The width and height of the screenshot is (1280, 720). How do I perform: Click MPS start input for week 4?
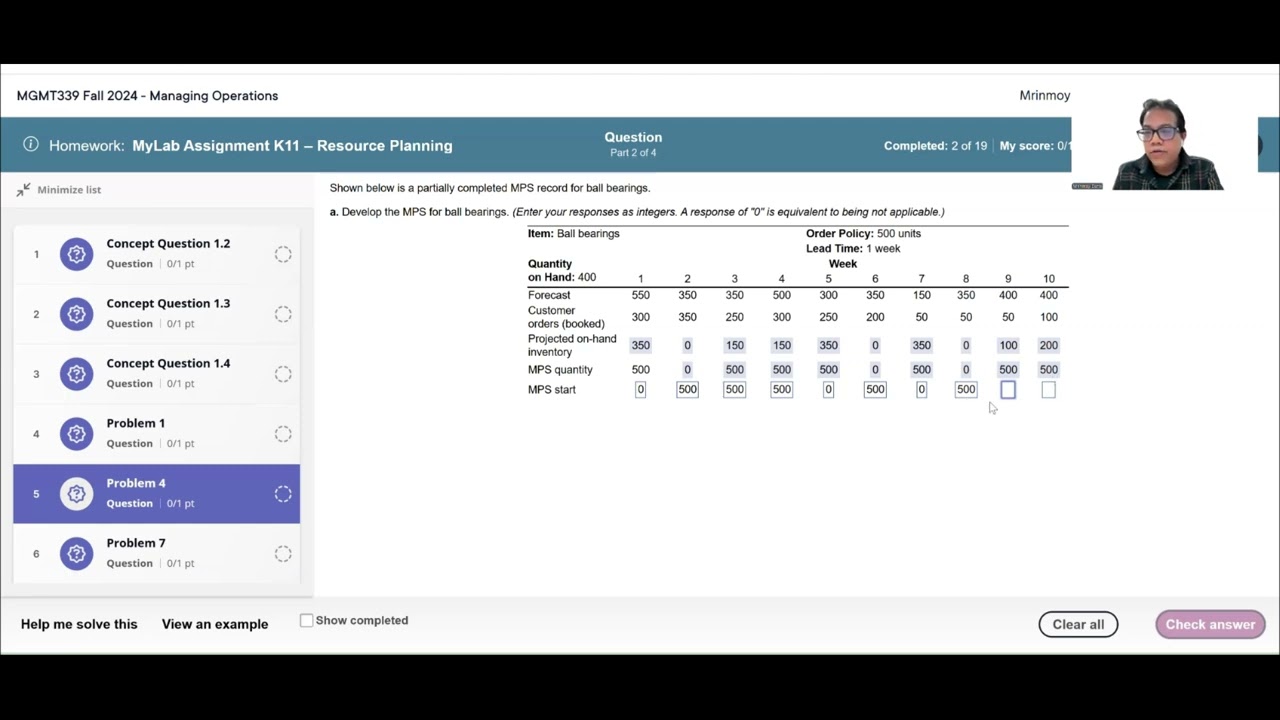(781, 389)
